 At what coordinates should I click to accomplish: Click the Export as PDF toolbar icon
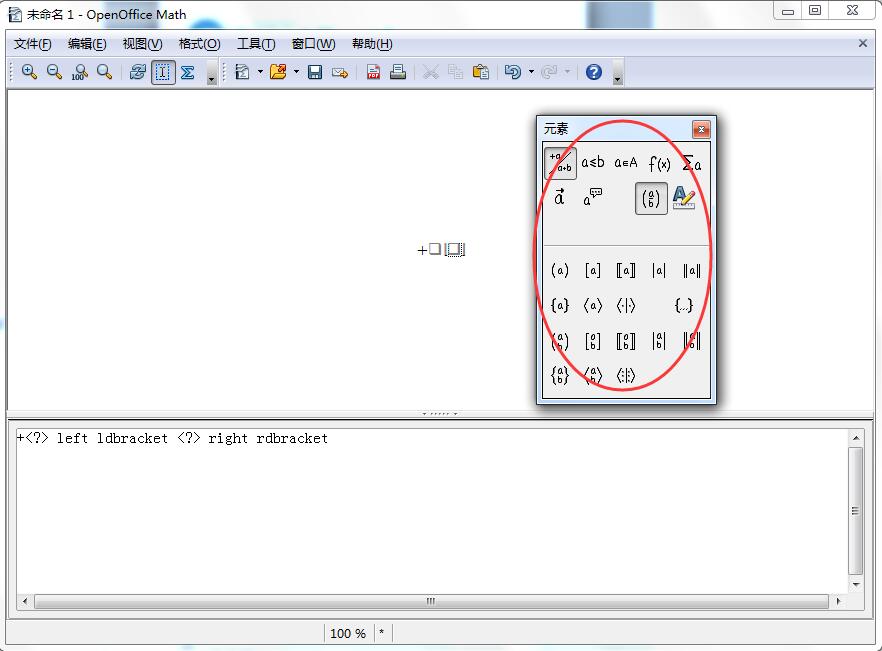point(372,71)
